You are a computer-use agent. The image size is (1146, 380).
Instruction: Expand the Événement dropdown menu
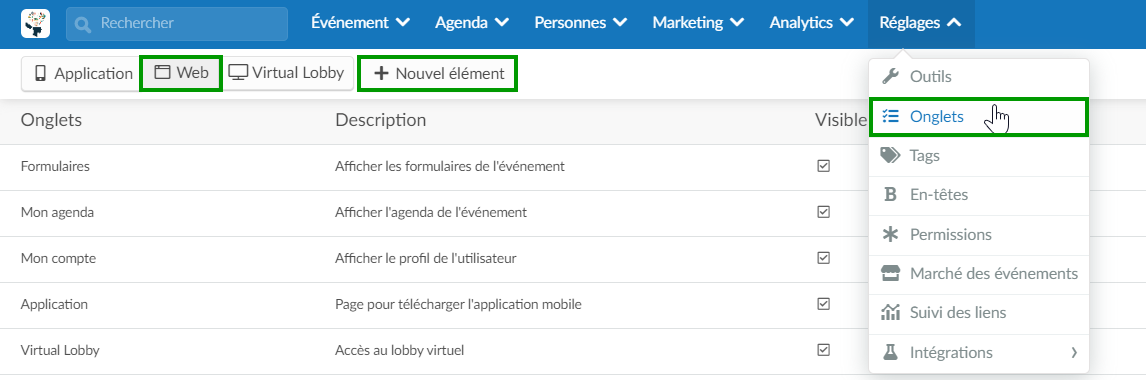coord(360,23)
